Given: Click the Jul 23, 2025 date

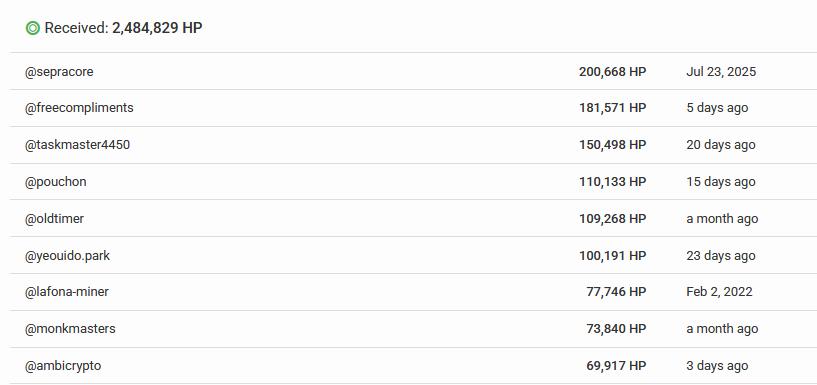Looking at the screenshot, I should point(721,71).
